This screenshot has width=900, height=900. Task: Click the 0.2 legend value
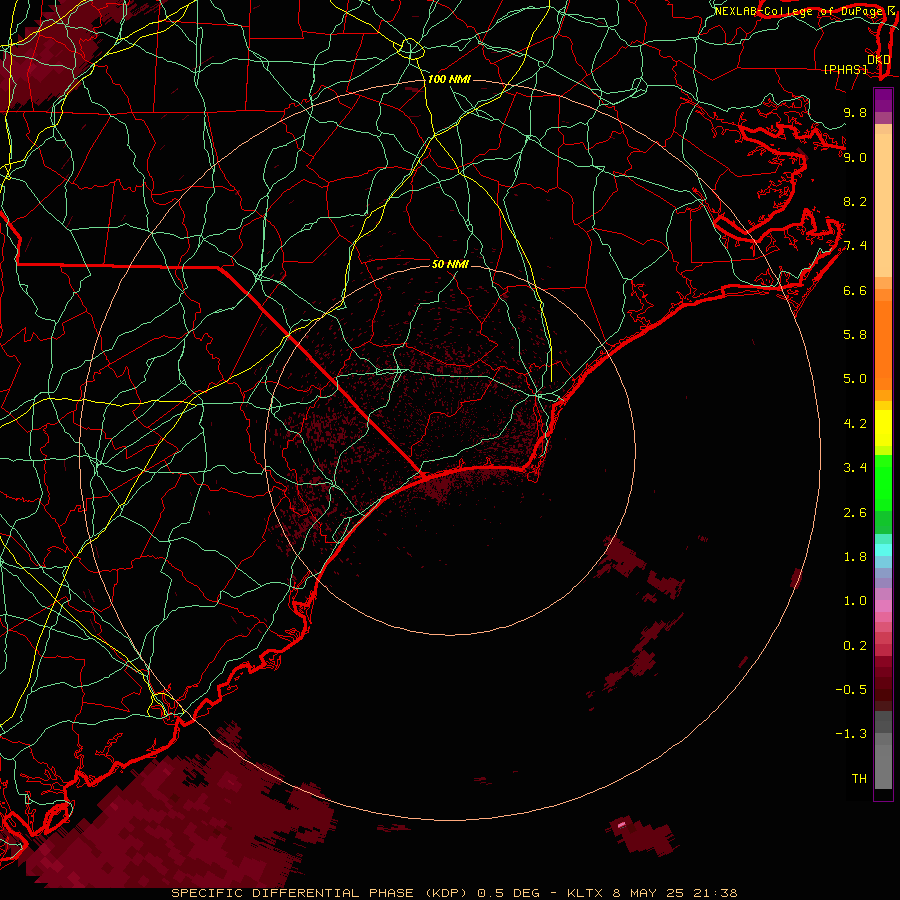pos(855,646)
